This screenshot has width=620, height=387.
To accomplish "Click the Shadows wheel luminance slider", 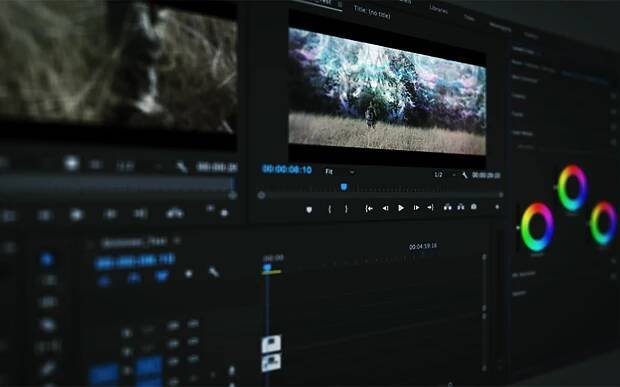I will (518, 228).
